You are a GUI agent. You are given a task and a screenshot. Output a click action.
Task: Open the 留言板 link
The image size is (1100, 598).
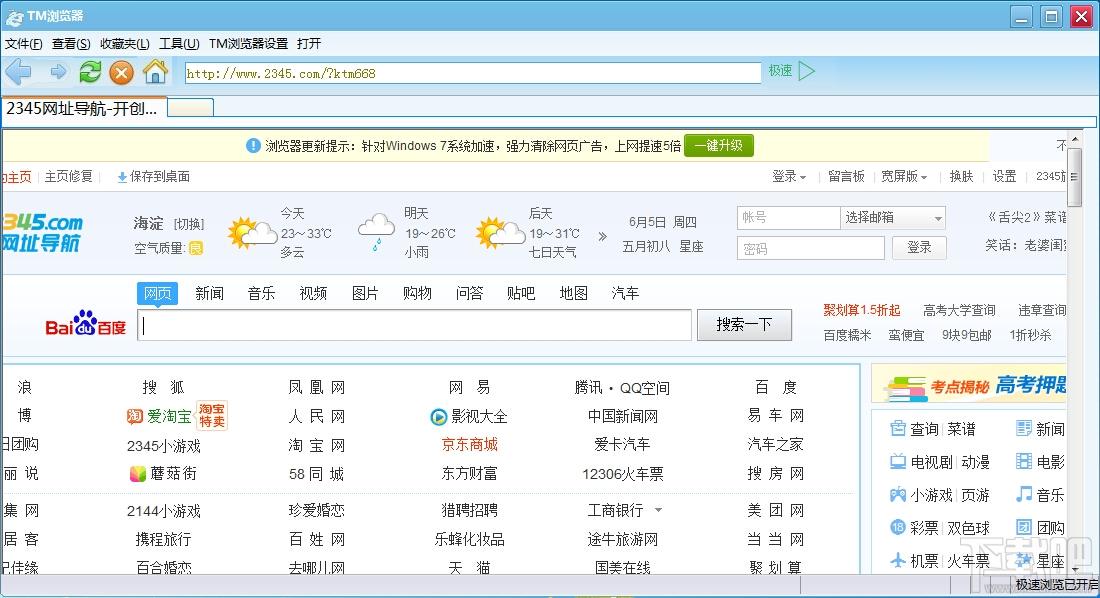click(846, 176)
